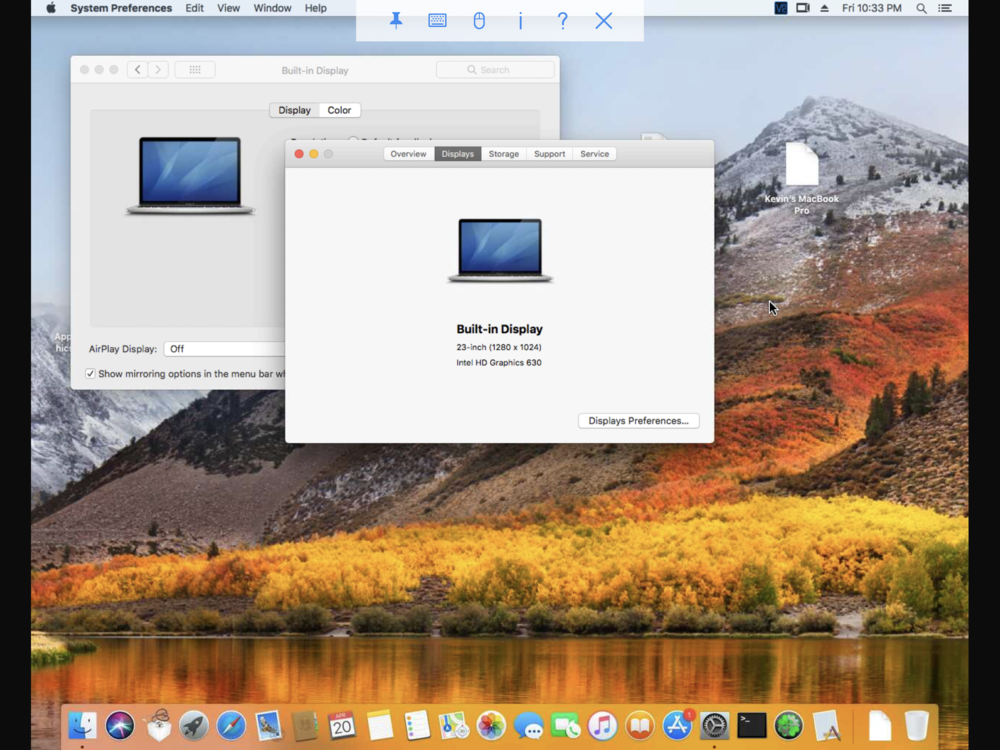
Task: Open Spotlight search in the menu bar
Action: [920, 8]
